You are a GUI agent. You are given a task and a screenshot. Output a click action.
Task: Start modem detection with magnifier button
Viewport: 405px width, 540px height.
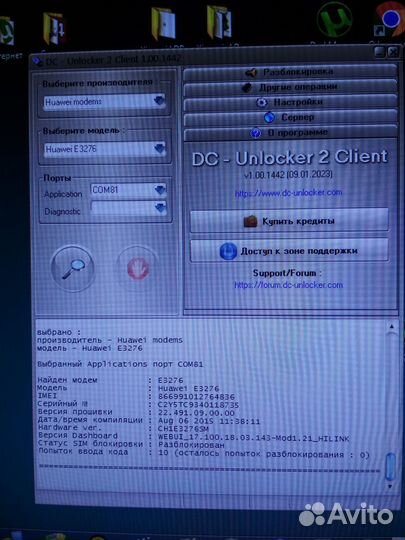coord(73,268)
